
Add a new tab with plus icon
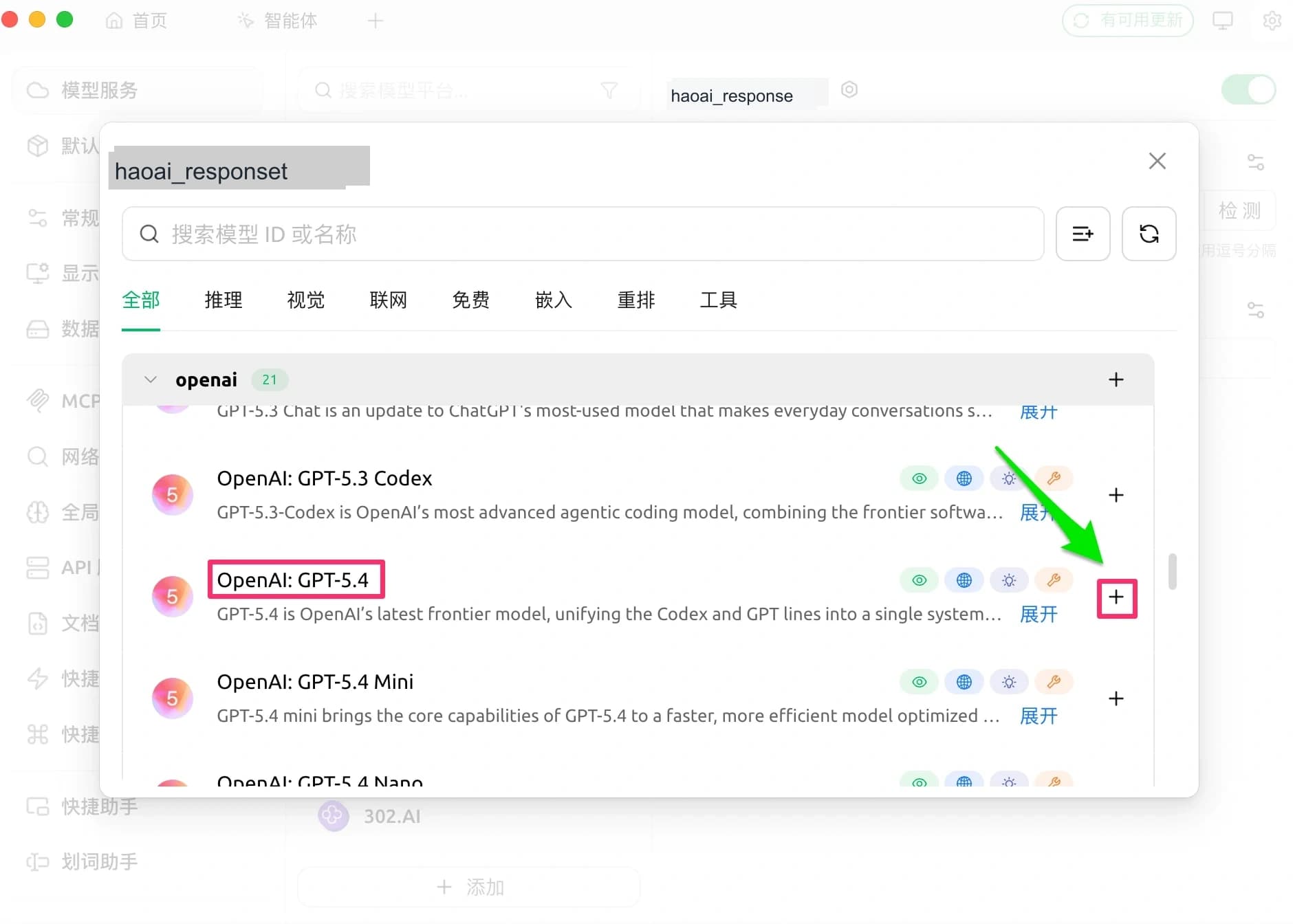(375, 21)
